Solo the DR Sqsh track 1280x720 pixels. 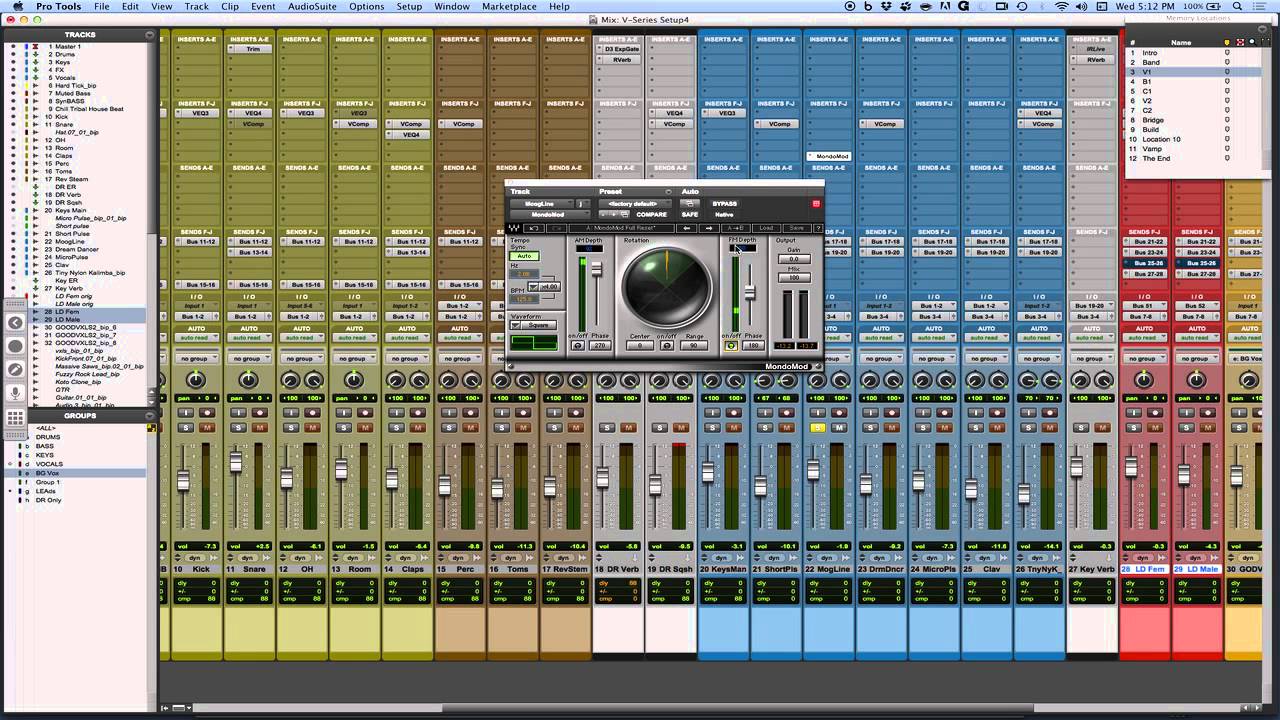[x=659, y=428]
